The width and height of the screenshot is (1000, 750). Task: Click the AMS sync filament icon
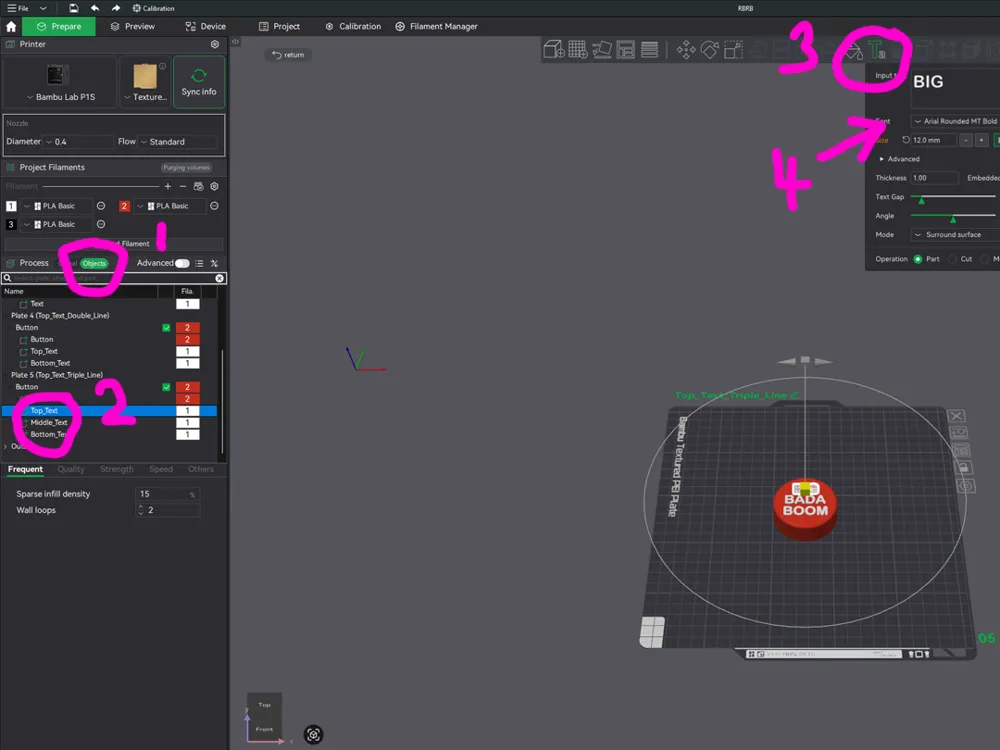tap(198, 186)
